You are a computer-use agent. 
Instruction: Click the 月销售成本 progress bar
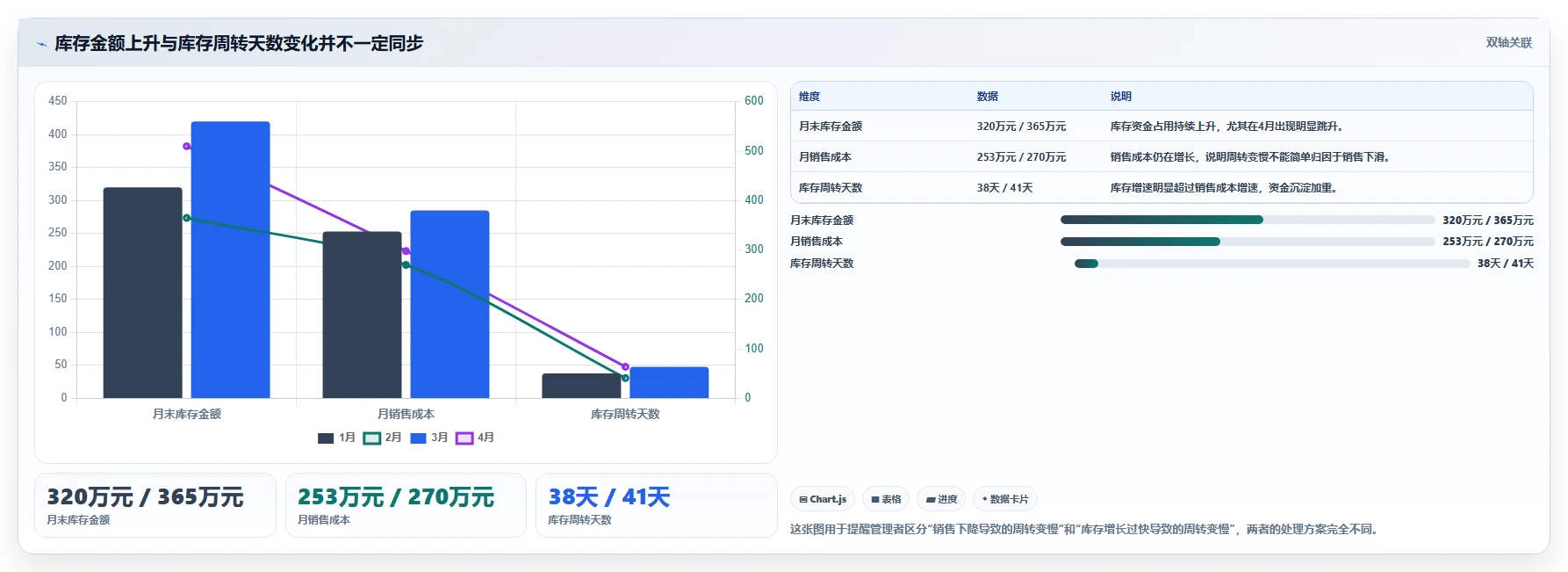(1248, 242)
